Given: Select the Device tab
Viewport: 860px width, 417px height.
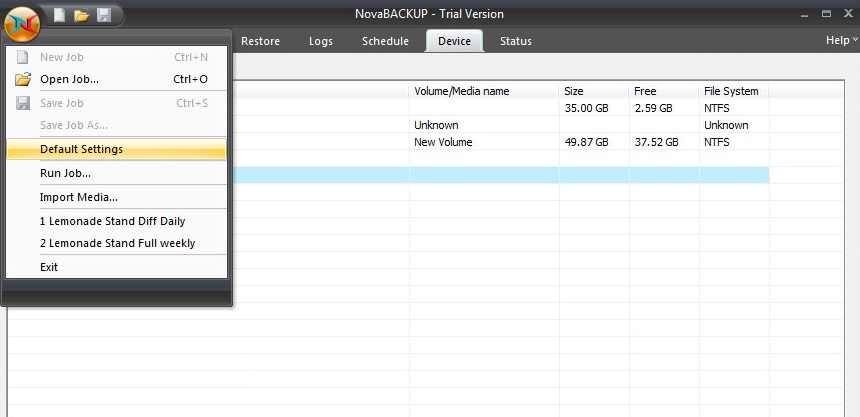Looking at the screenshot, I should click(x=455, y=41).
